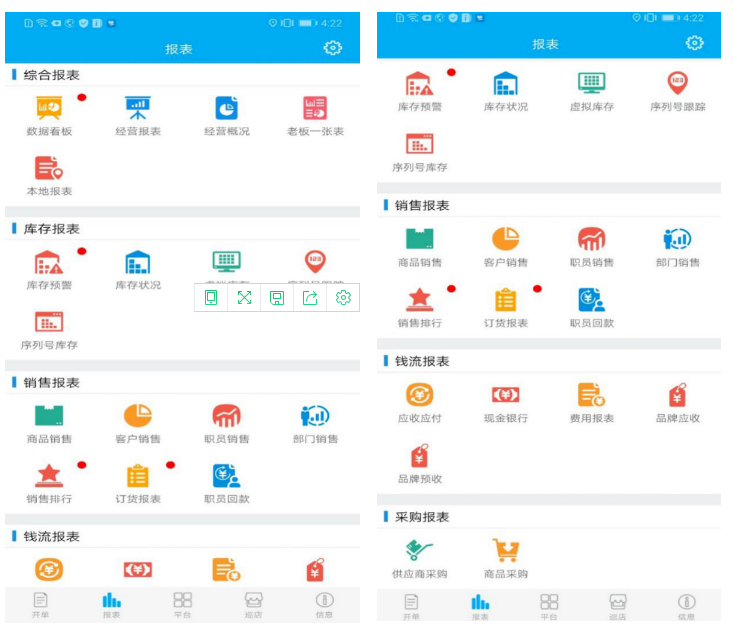
Task: Open the 供应商采购 report
Action: (419, 559)
